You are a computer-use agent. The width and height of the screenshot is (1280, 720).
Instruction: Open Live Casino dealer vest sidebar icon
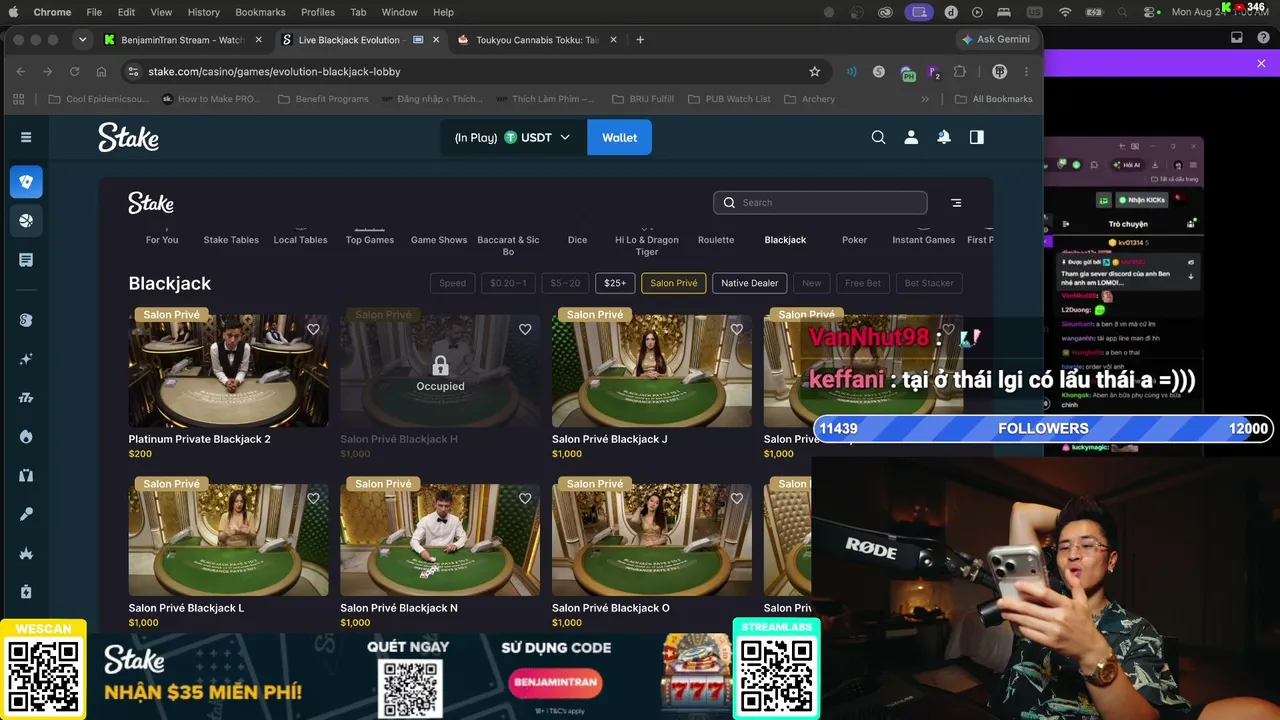pyautogui.click(x=26, y=475)
